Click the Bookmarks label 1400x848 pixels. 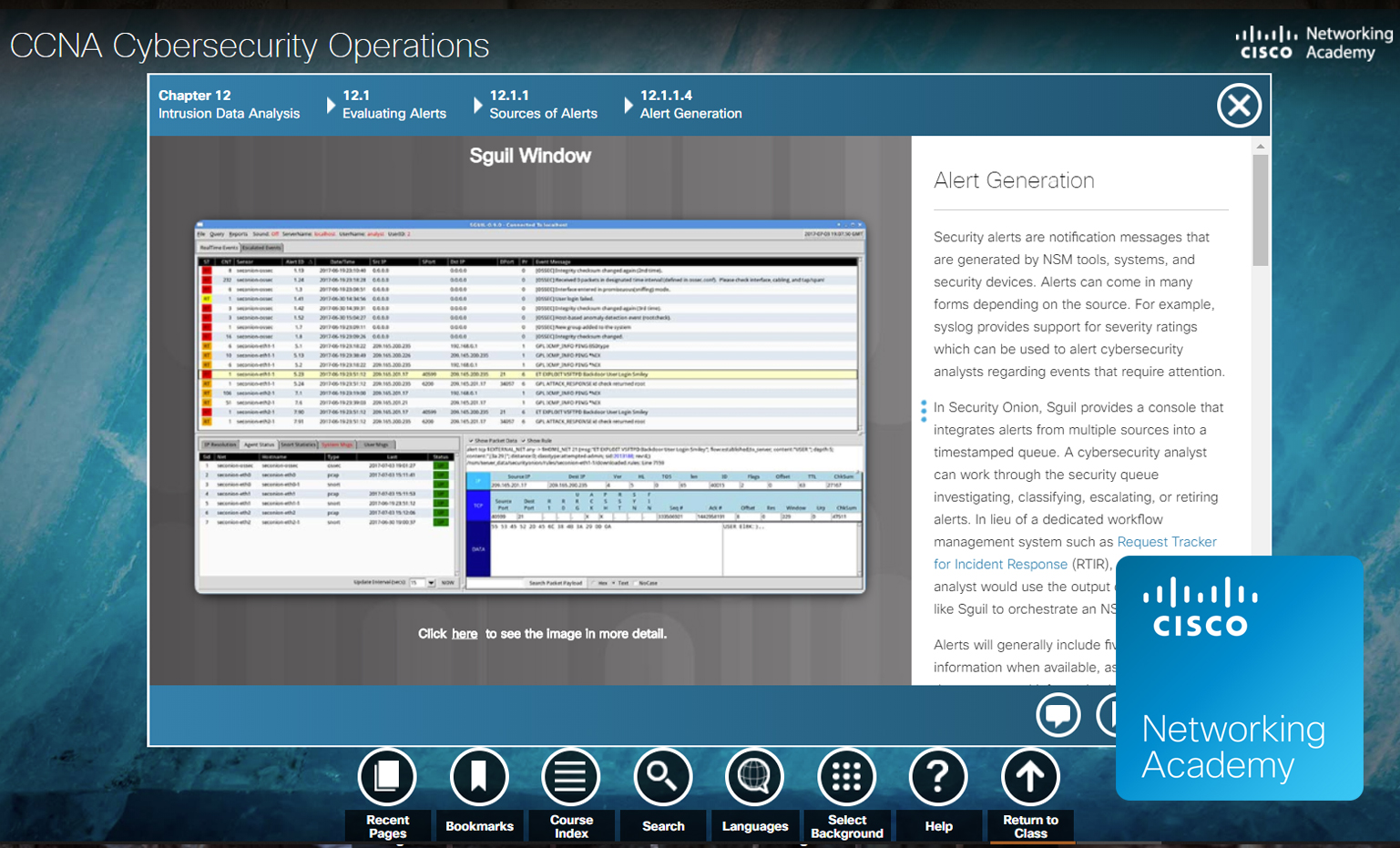coord(480,826)
